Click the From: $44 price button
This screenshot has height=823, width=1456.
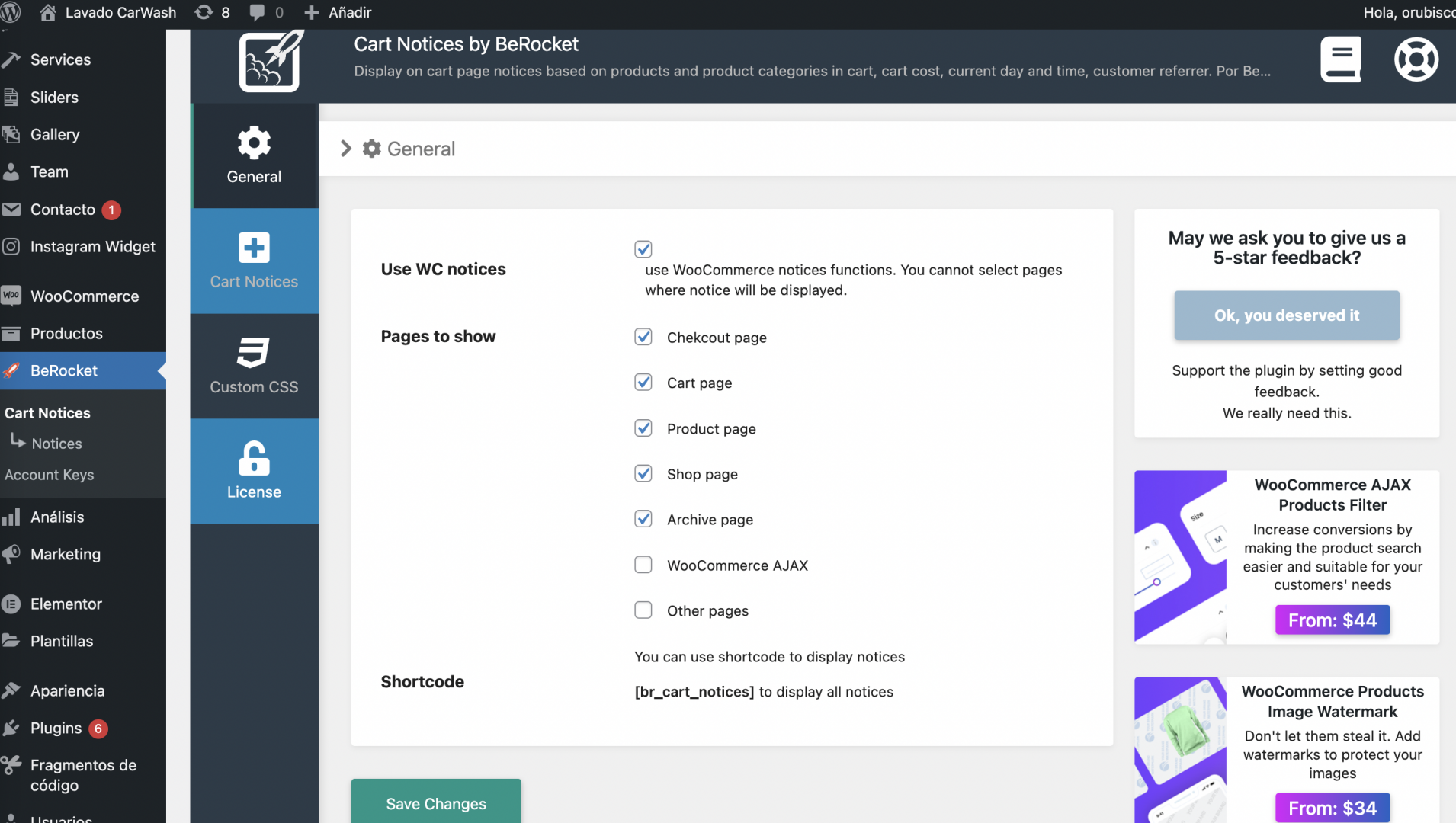[x=1333, y=620]
